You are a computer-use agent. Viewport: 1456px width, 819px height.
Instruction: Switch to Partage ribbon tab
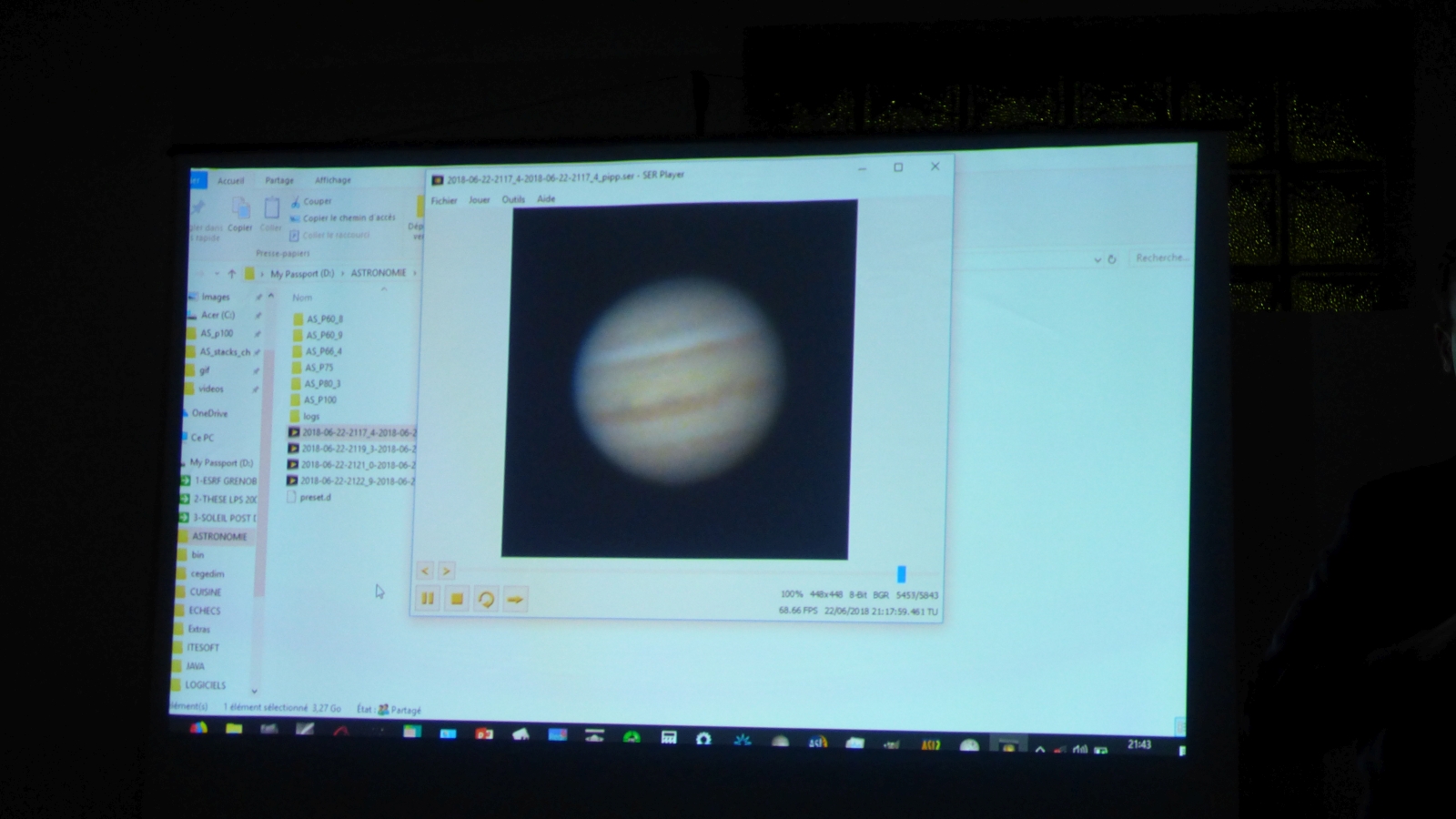pos(279,180)
